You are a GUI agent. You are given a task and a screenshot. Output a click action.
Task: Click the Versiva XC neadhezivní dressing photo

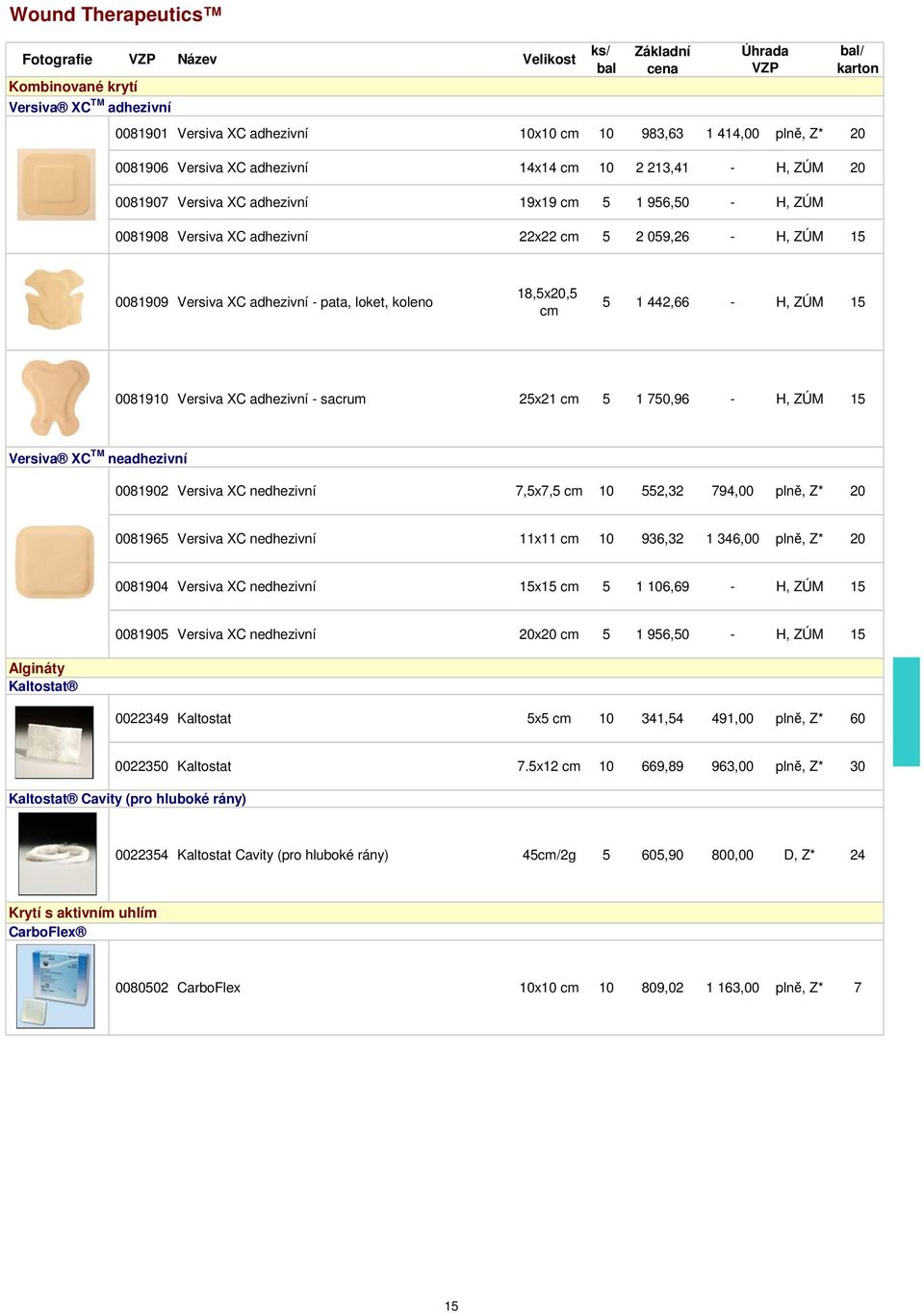click(x=55, y=562)
